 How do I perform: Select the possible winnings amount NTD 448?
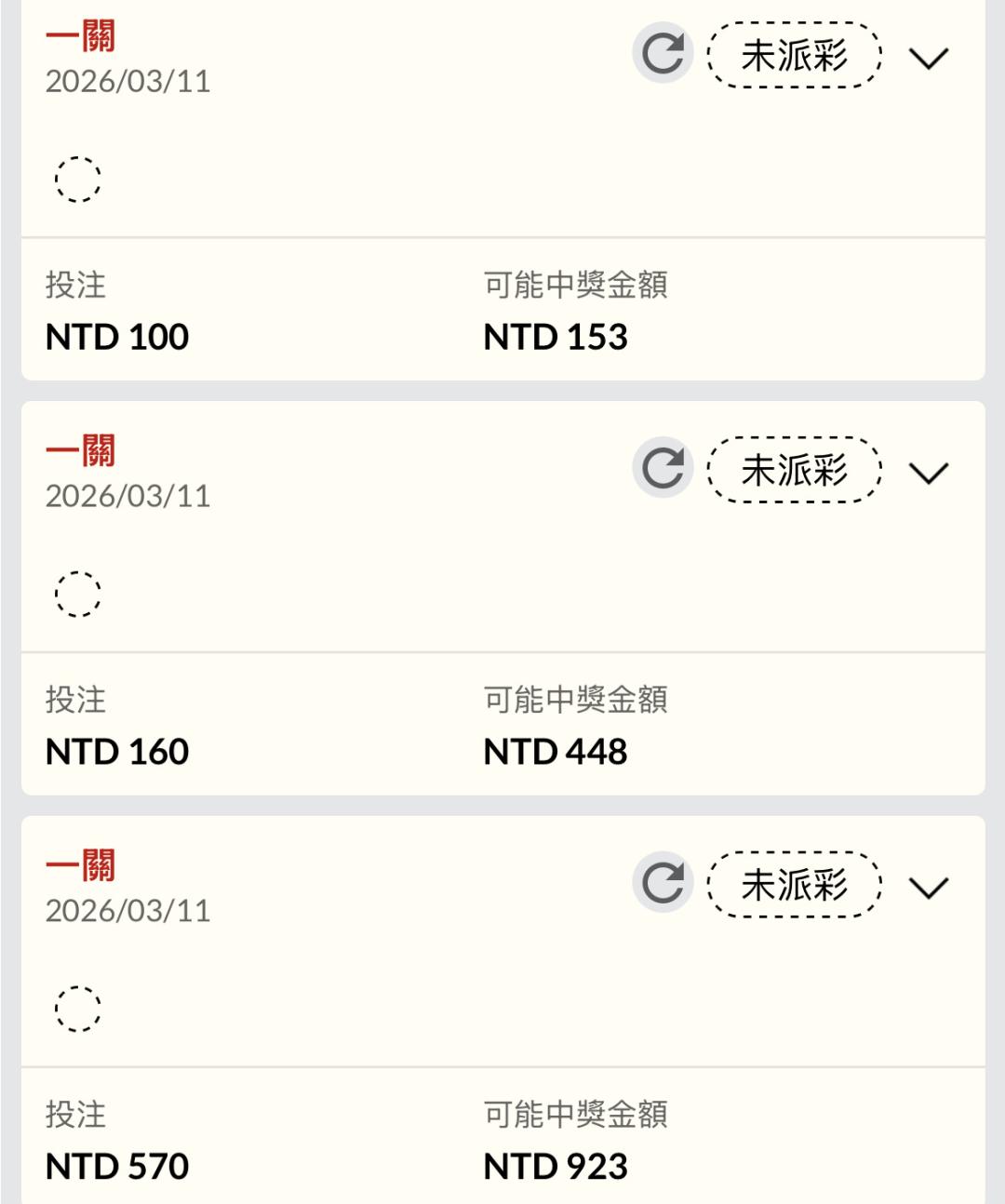(x=556, y=752)
